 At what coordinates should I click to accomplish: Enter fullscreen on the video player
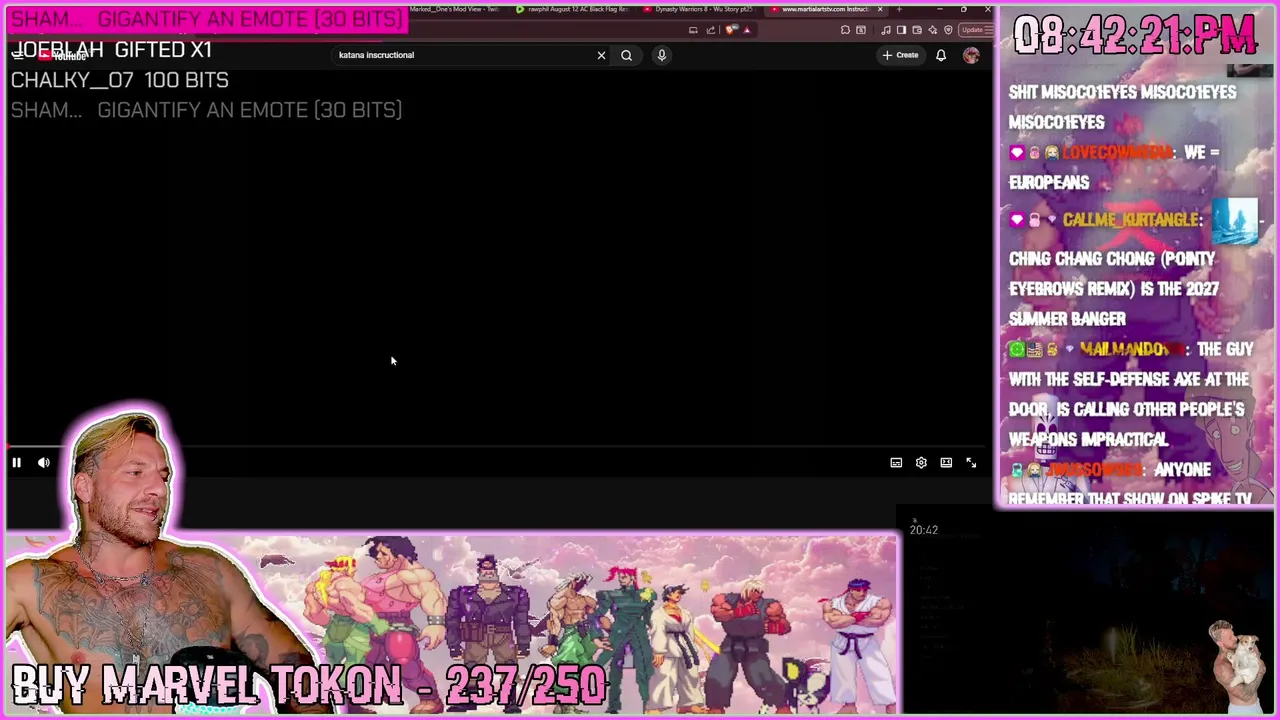click(x=971, y=463)
